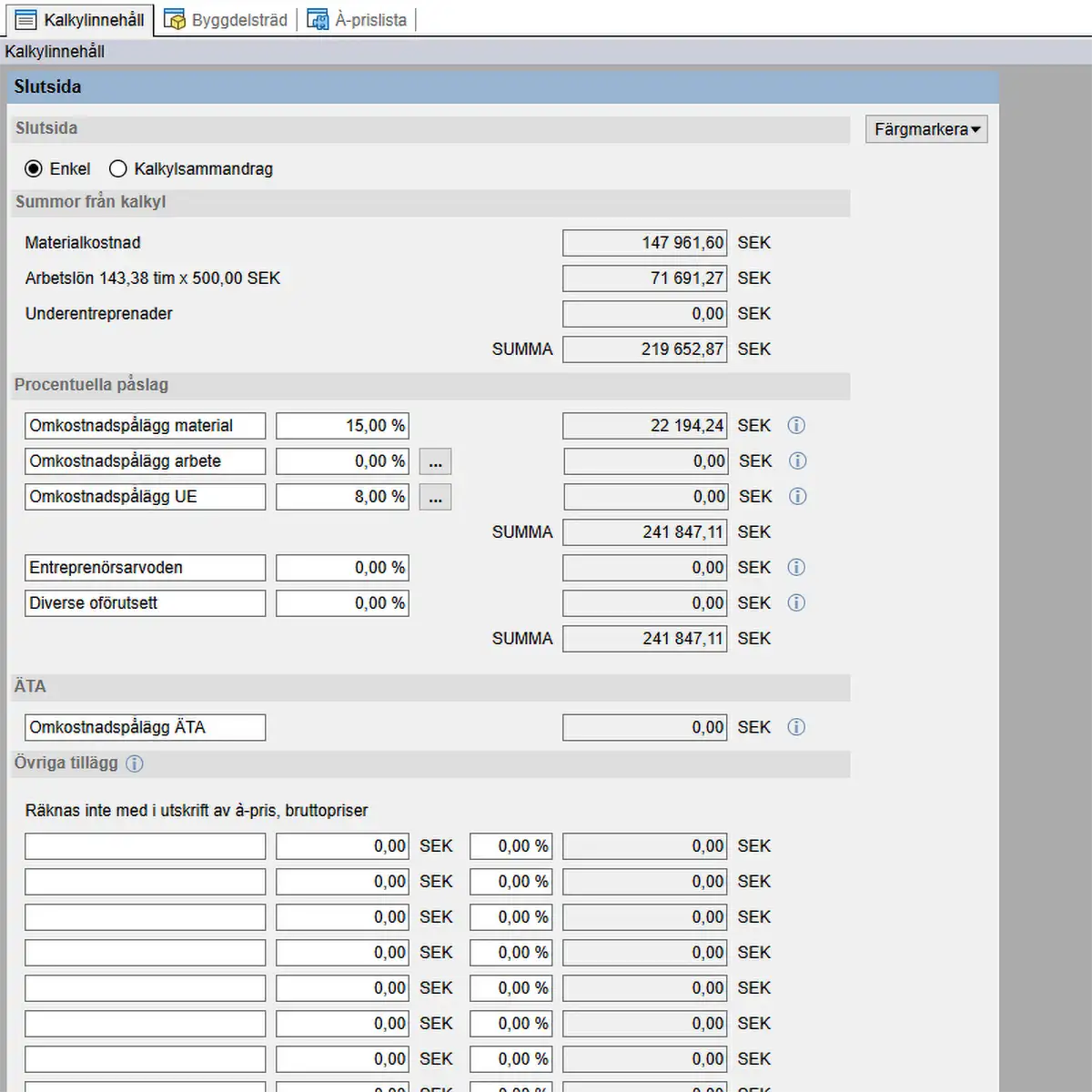This screenshot has width=1092, height=1092.
Task: Open info icon next to Övriga tillägg
Action: 135,763
